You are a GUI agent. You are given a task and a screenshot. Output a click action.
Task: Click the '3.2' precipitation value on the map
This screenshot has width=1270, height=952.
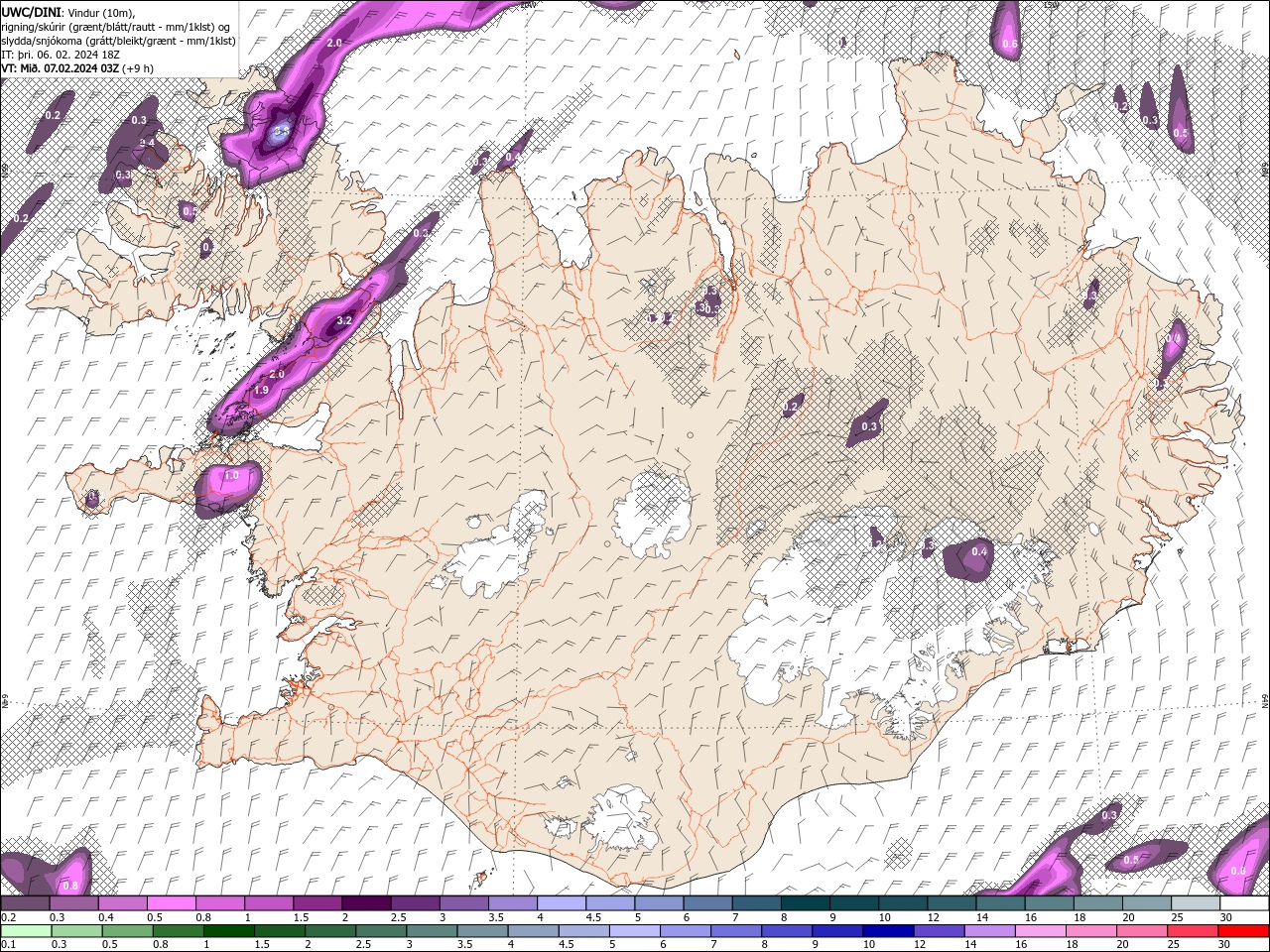(x=344, y=321)
